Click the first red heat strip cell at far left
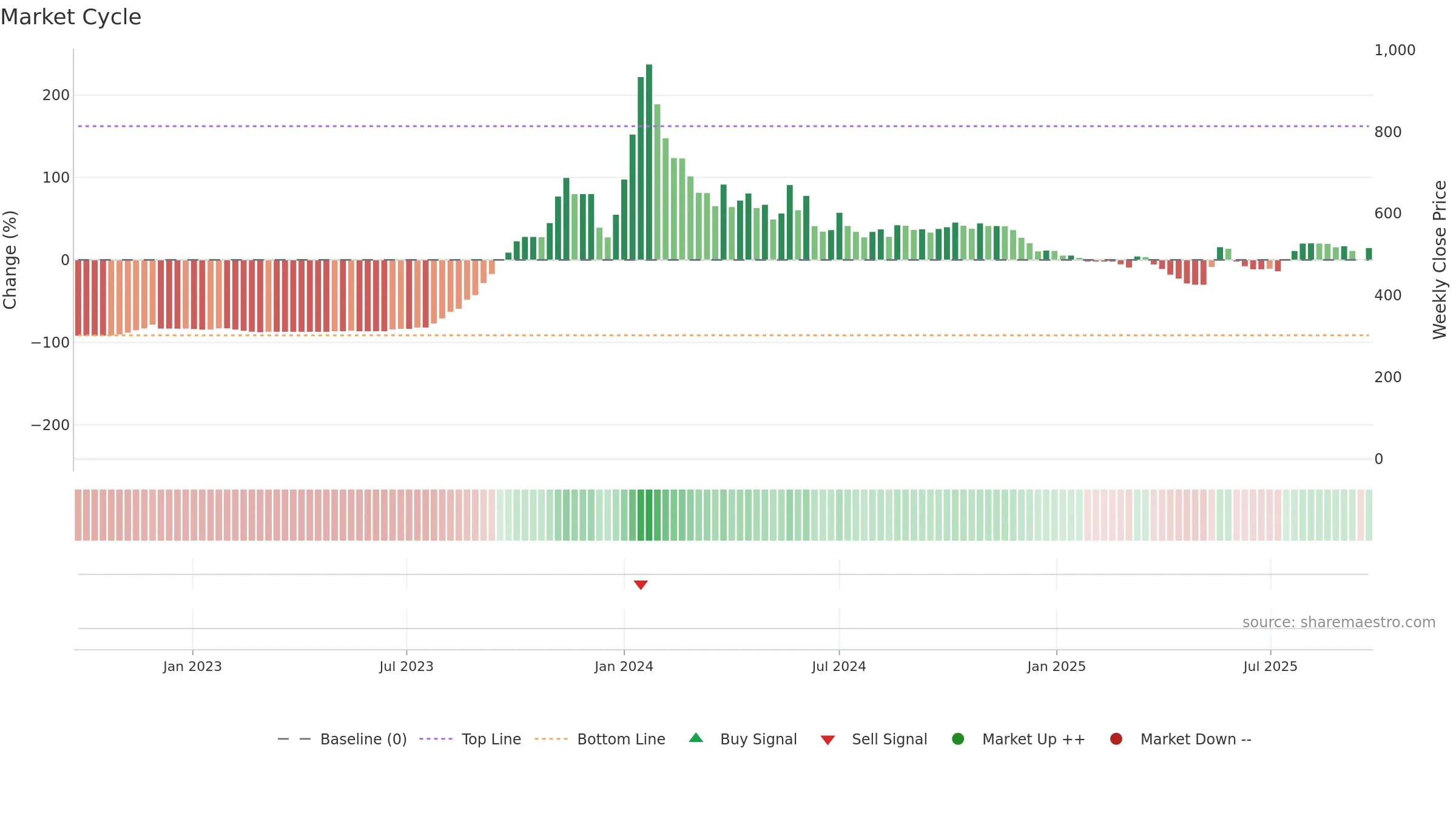1456x819 pixels. pyautogui.click(x=78, y=515)
